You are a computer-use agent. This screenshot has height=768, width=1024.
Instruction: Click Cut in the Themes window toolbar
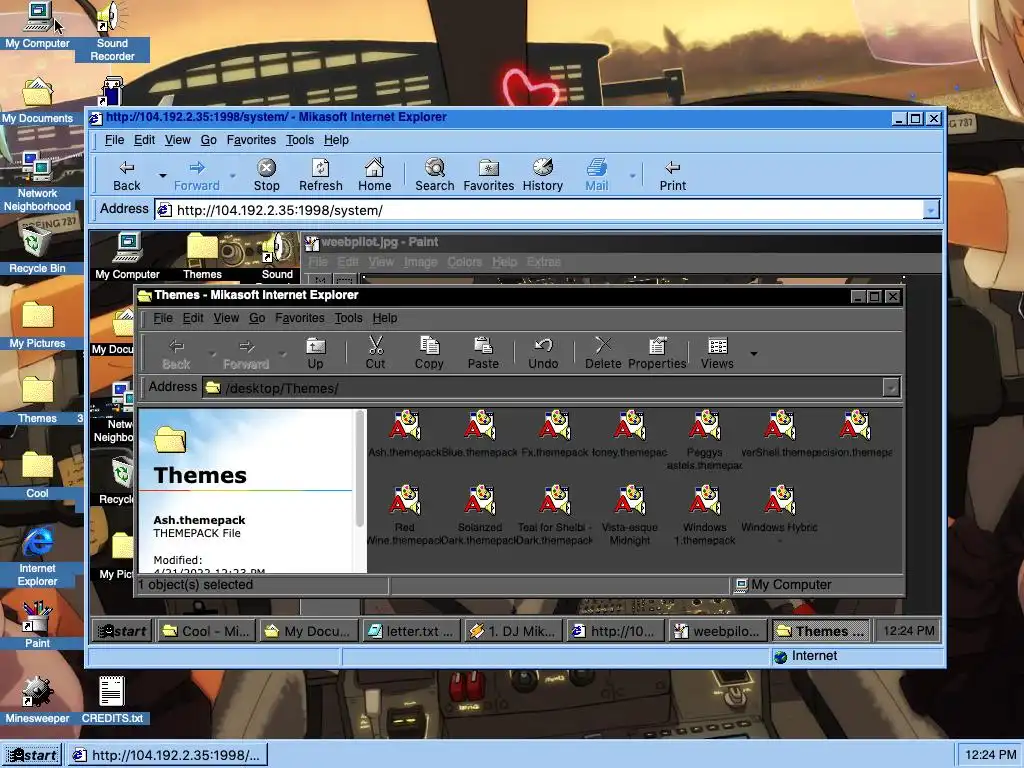point(375,353)
